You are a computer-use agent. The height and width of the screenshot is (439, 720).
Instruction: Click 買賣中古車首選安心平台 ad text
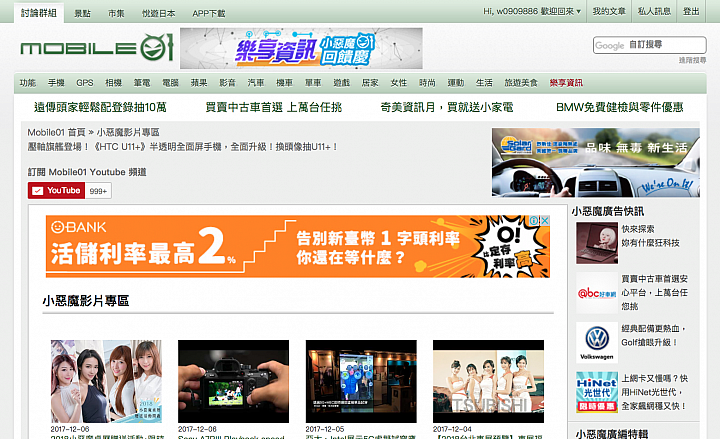click(x=654, y=293)
